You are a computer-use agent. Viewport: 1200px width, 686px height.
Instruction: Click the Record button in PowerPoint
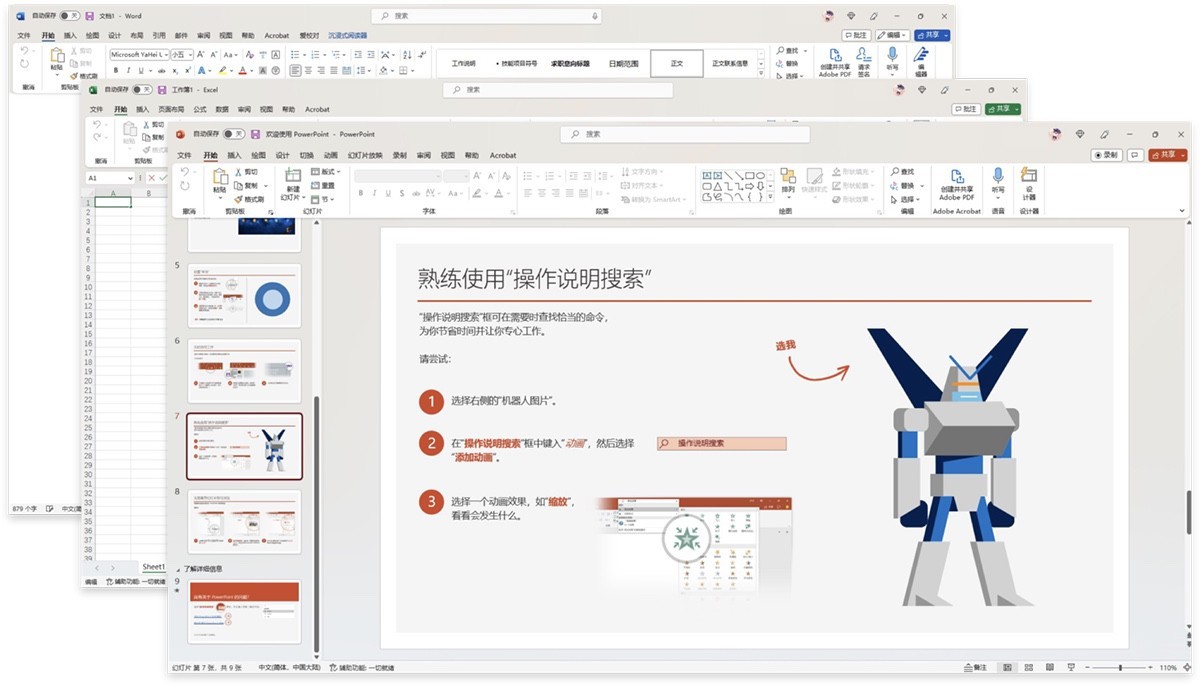pyautogui.click(x=1106, y=155)
